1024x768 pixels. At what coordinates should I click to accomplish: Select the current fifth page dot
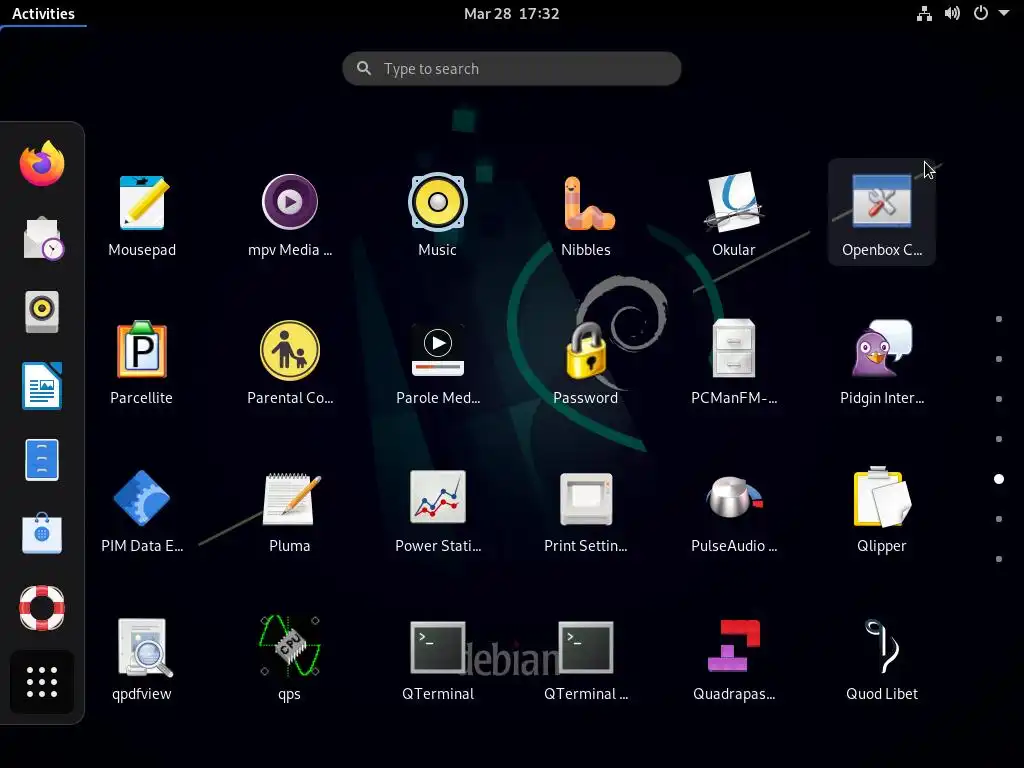[x=999, y=479]
